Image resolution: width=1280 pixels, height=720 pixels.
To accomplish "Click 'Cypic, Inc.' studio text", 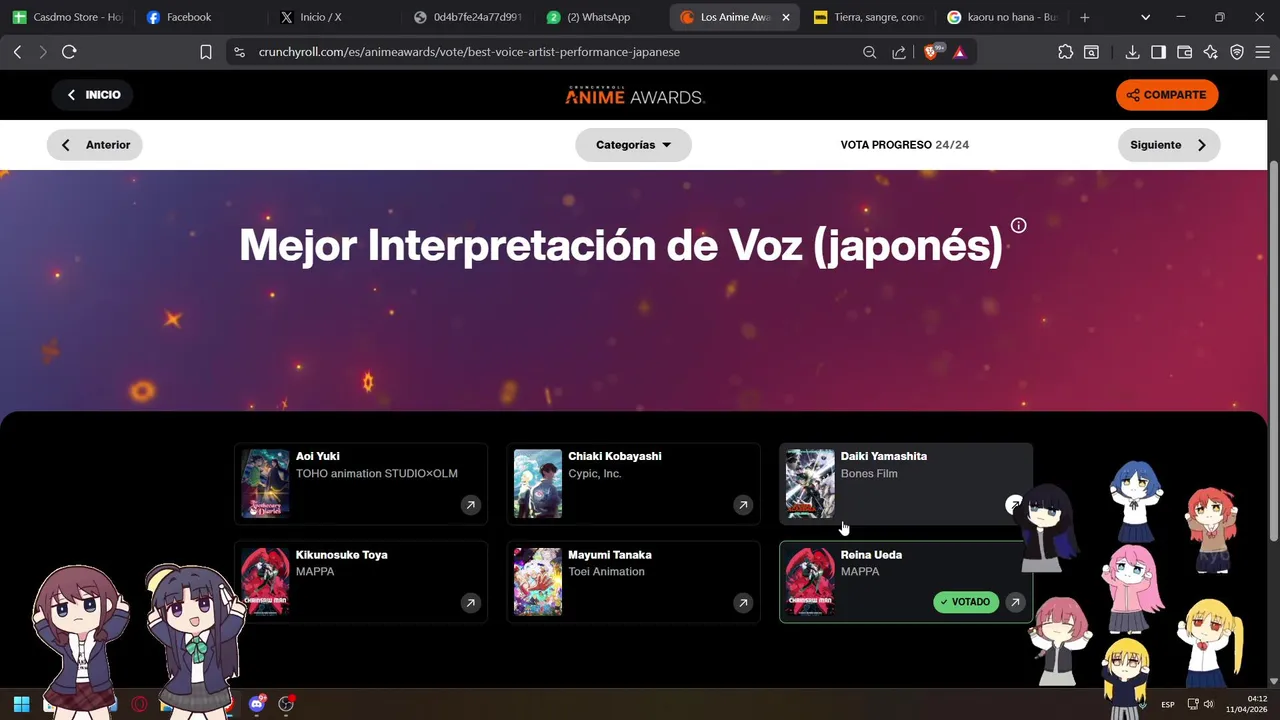I will 595,474.
